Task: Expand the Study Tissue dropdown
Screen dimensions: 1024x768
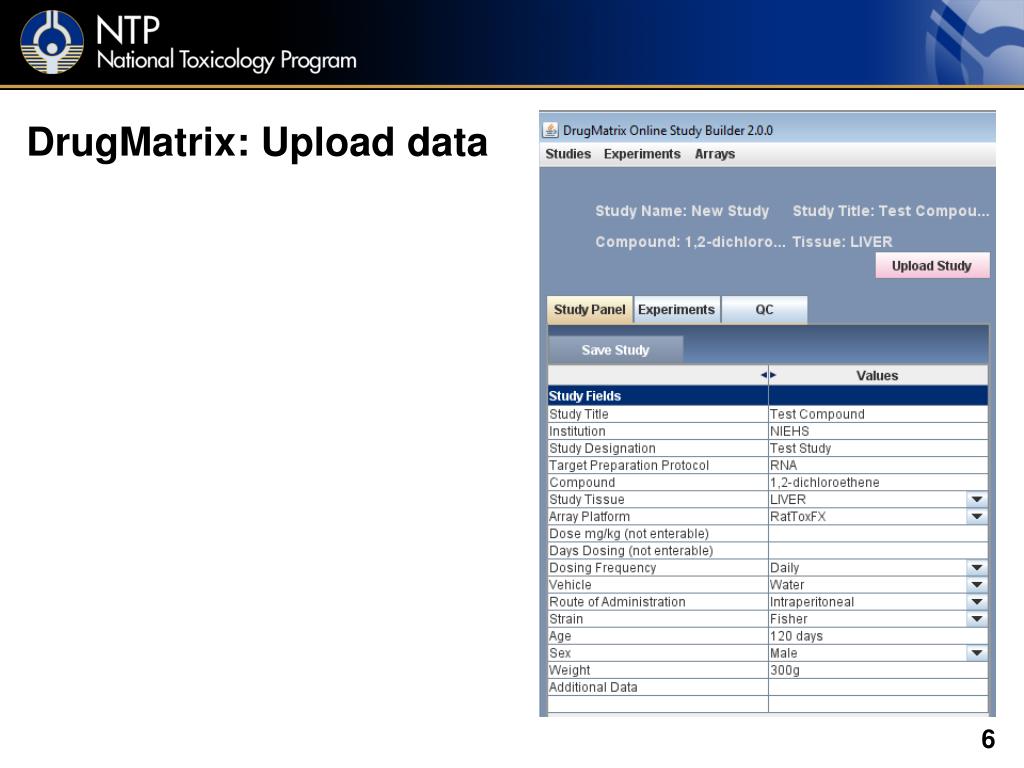Action: tap(976, 500)
